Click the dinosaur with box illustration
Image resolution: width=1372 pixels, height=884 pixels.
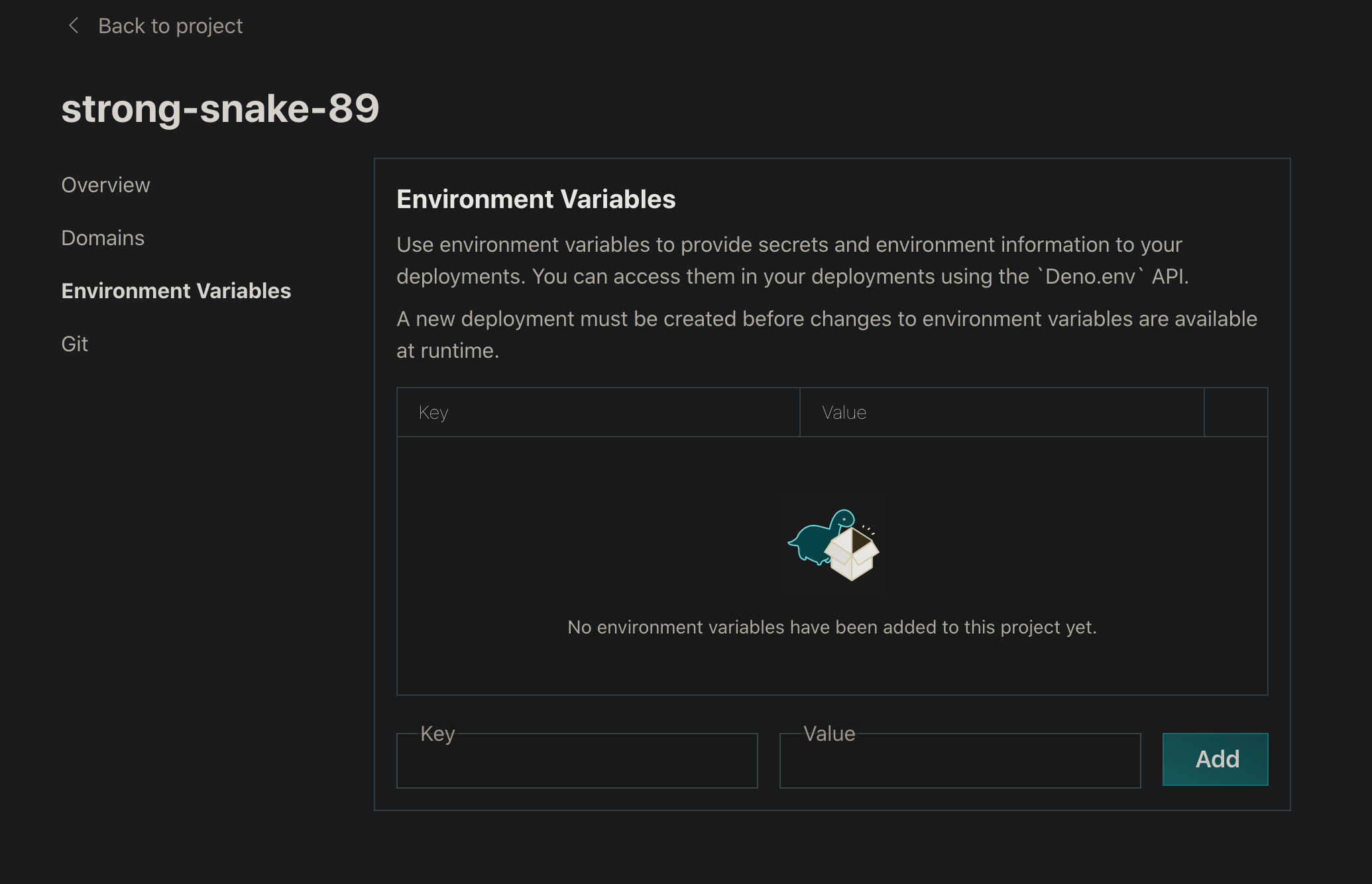832,544
